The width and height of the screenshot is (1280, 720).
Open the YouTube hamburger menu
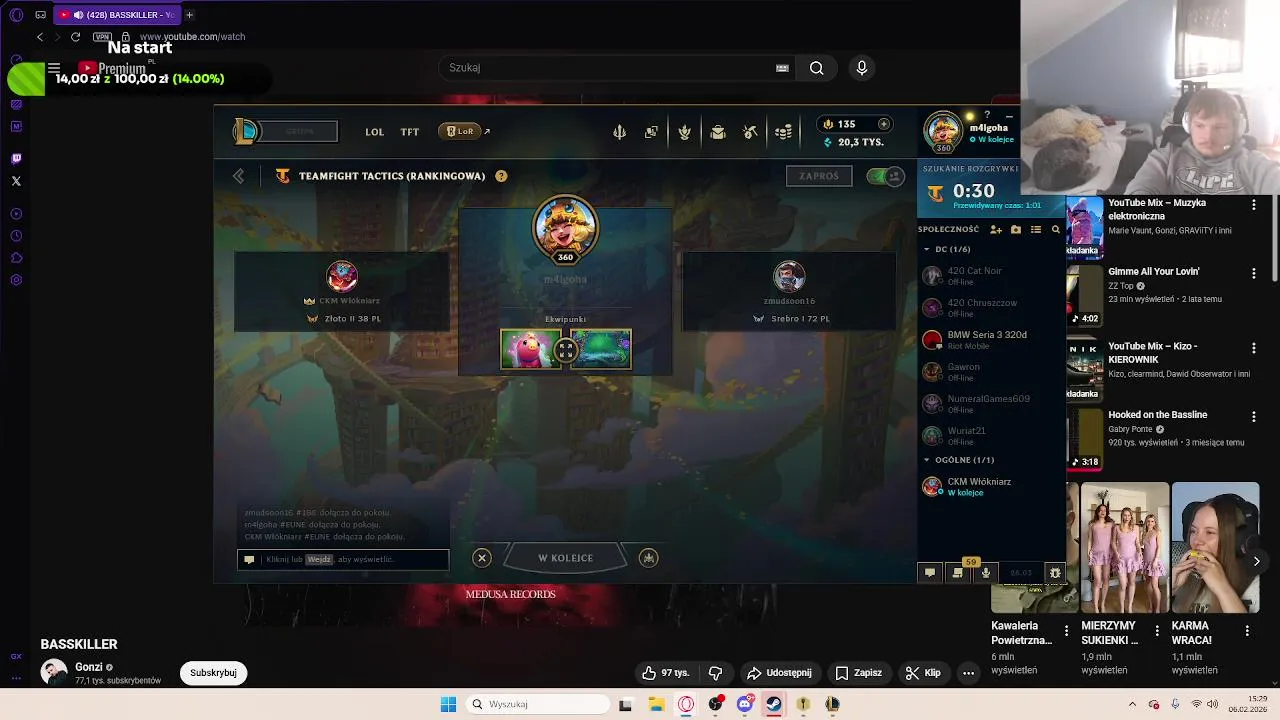tap(54, 68)
